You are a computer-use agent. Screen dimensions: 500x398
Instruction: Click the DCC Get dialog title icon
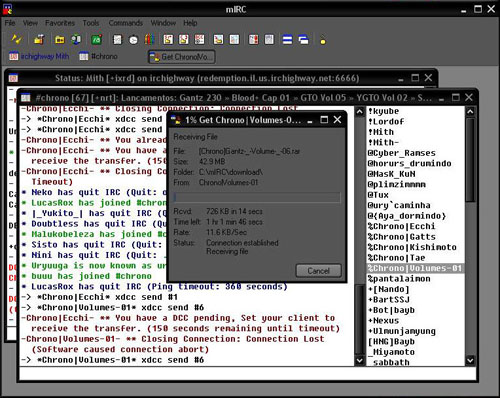click(176, 120)
